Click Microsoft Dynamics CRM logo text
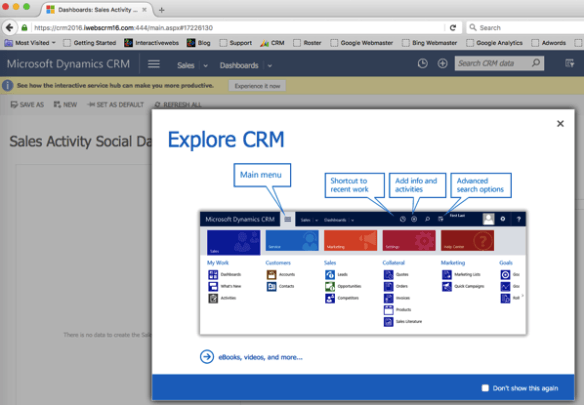Image resolution: width=584 pixels, height=405 pixels. click(x=69, y=64)
